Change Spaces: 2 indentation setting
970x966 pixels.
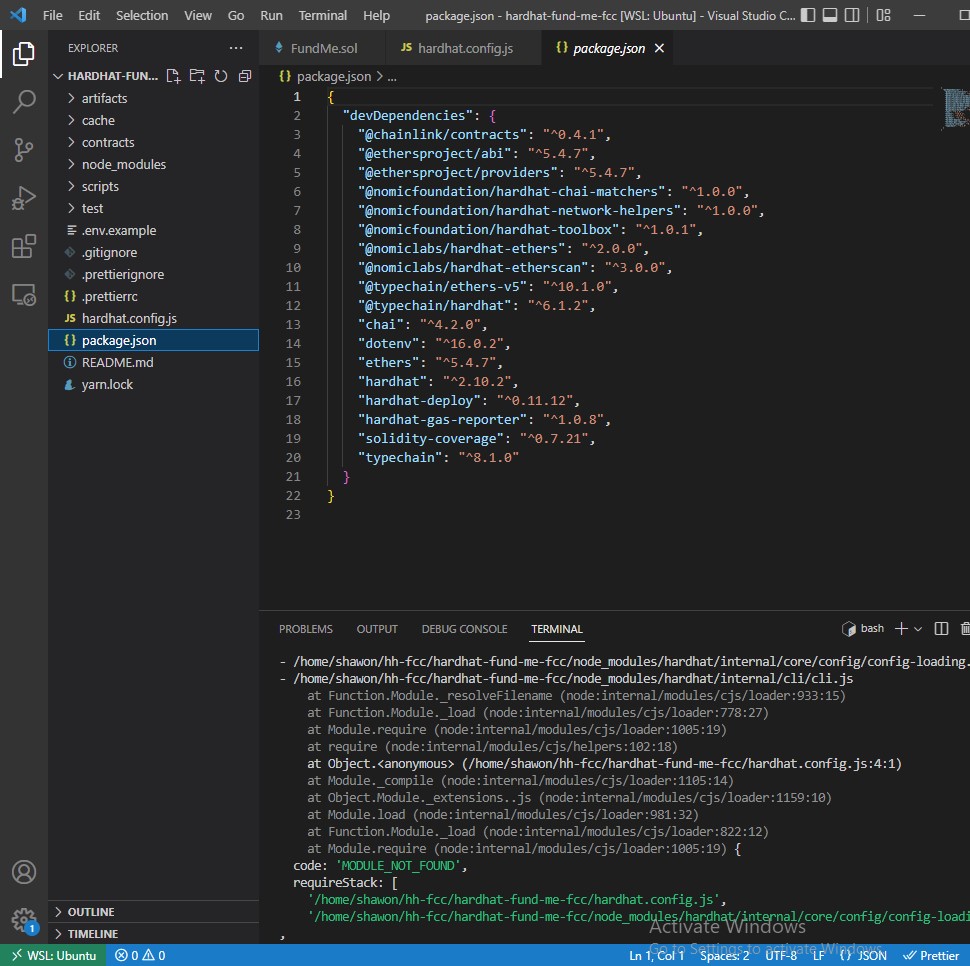coord(724,955)
